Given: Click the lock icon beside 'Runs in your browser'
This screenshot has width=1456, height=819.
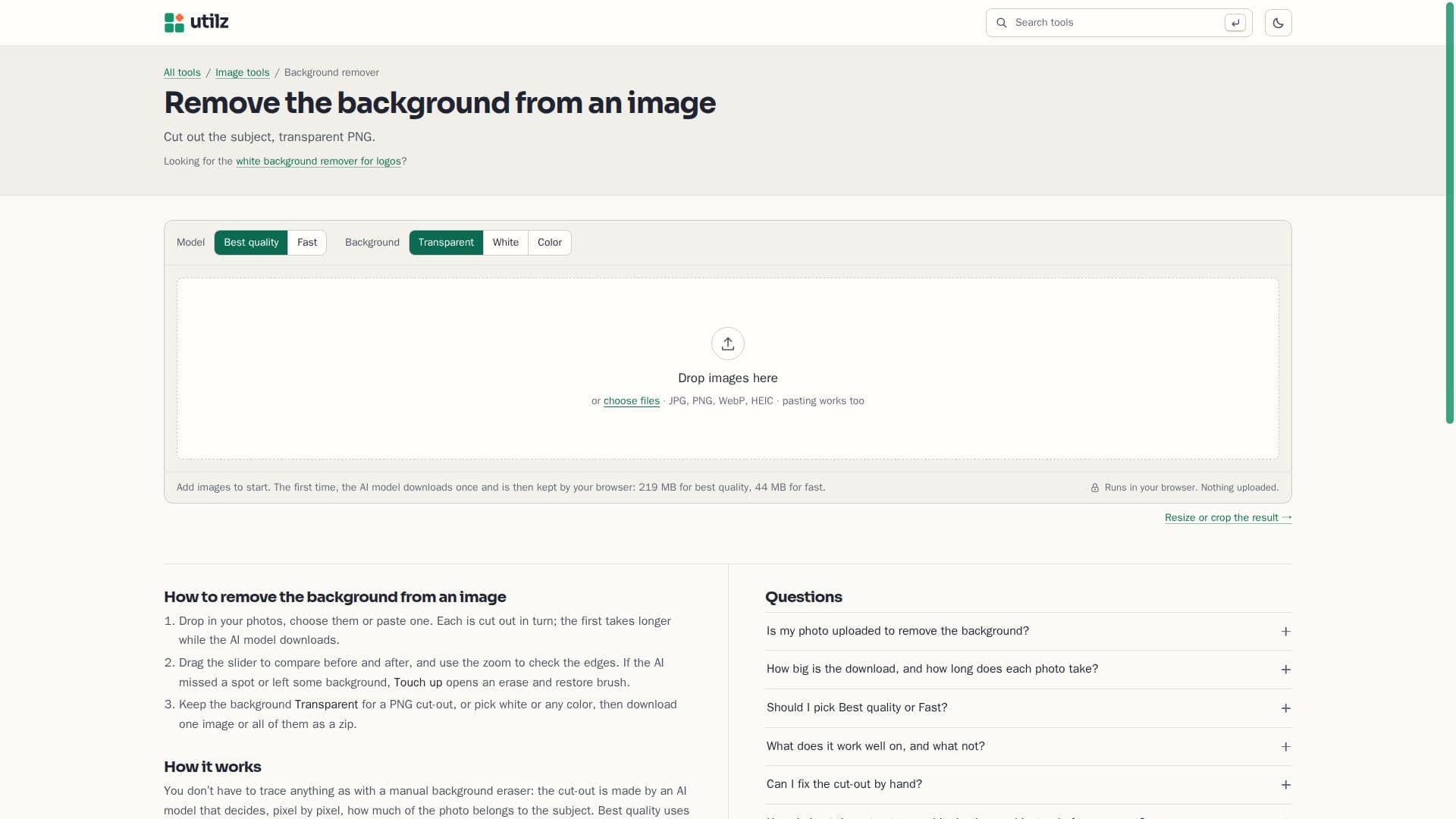Looking at the screenshot, I should pos(1094,488).
